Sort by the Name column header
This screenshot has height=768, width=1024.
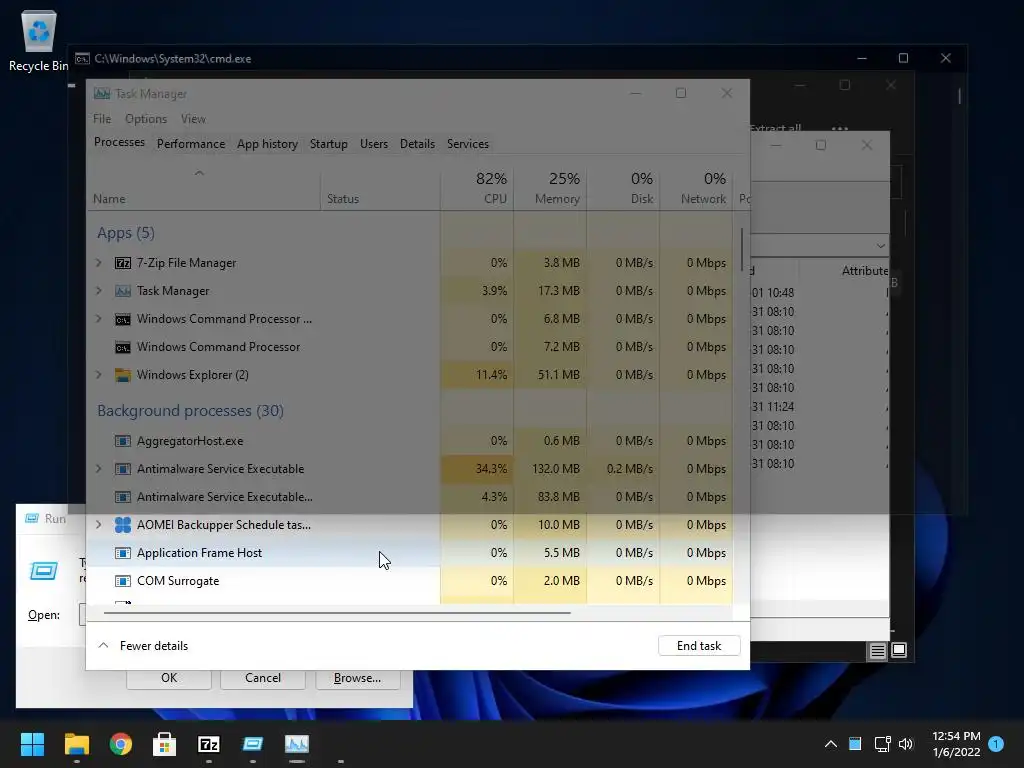pos(204,188)
